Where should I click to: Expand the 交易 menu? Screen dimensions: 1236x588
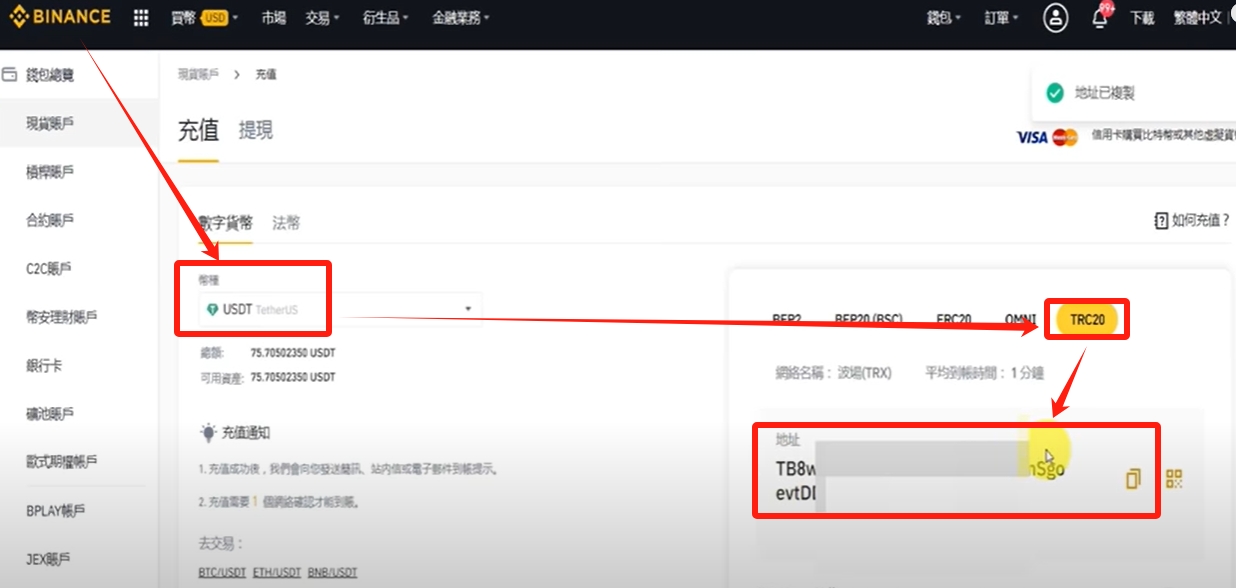[322, 18]
